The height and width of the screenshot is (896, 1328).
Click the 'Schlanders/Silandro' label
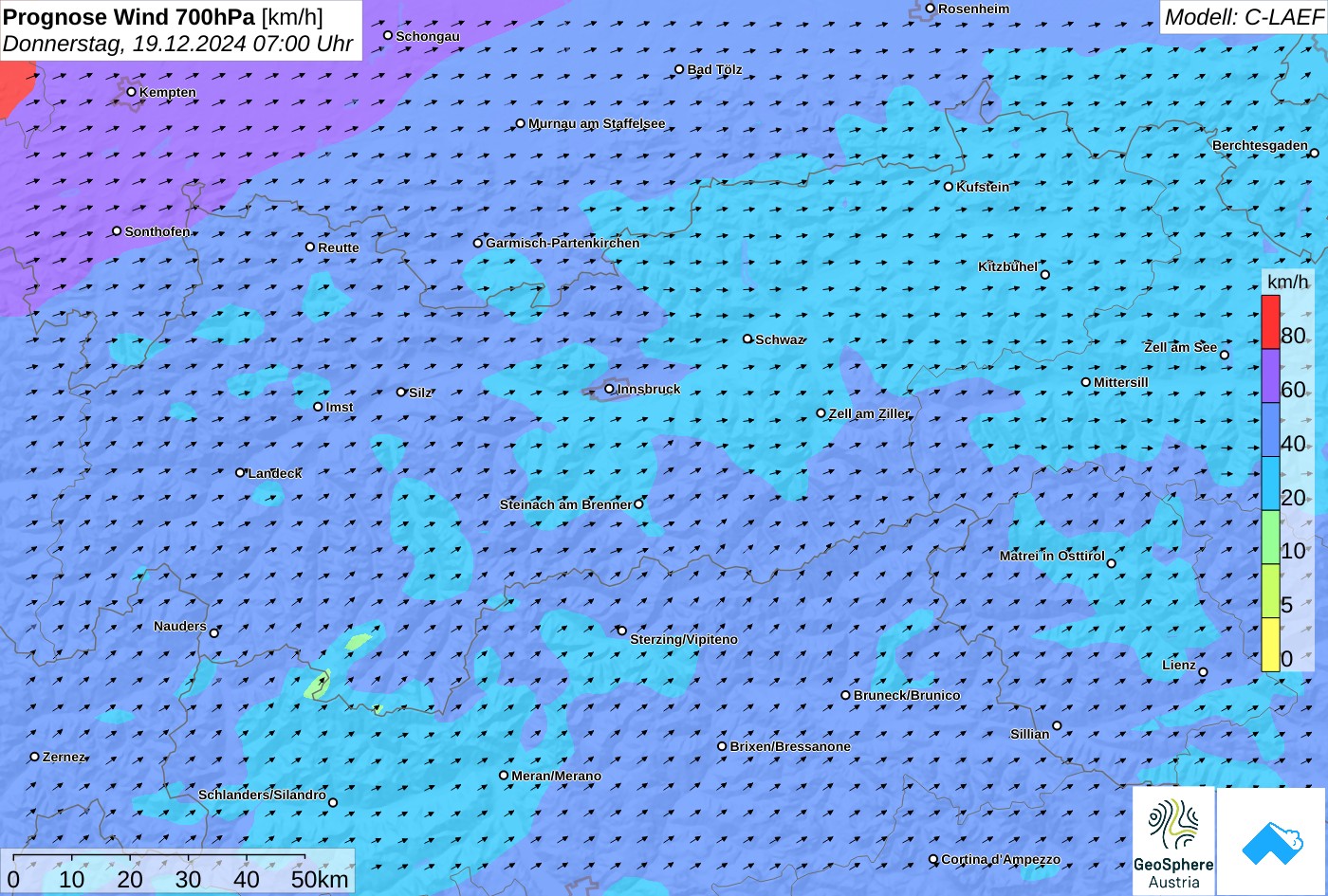click(x=262, y=795)
